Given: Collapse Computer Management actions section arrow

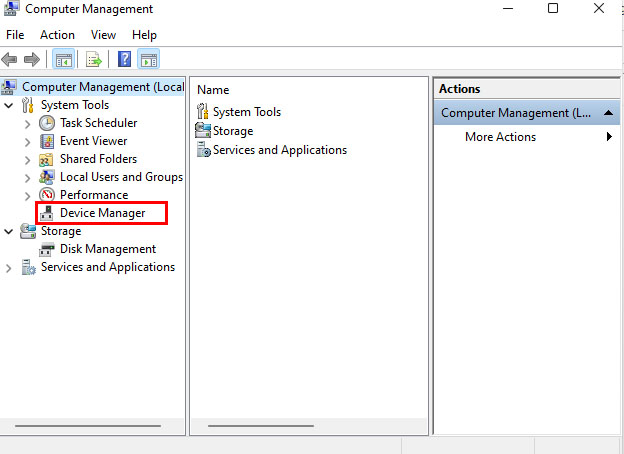Looking at the screenshot, I should [x=608, y=113].
